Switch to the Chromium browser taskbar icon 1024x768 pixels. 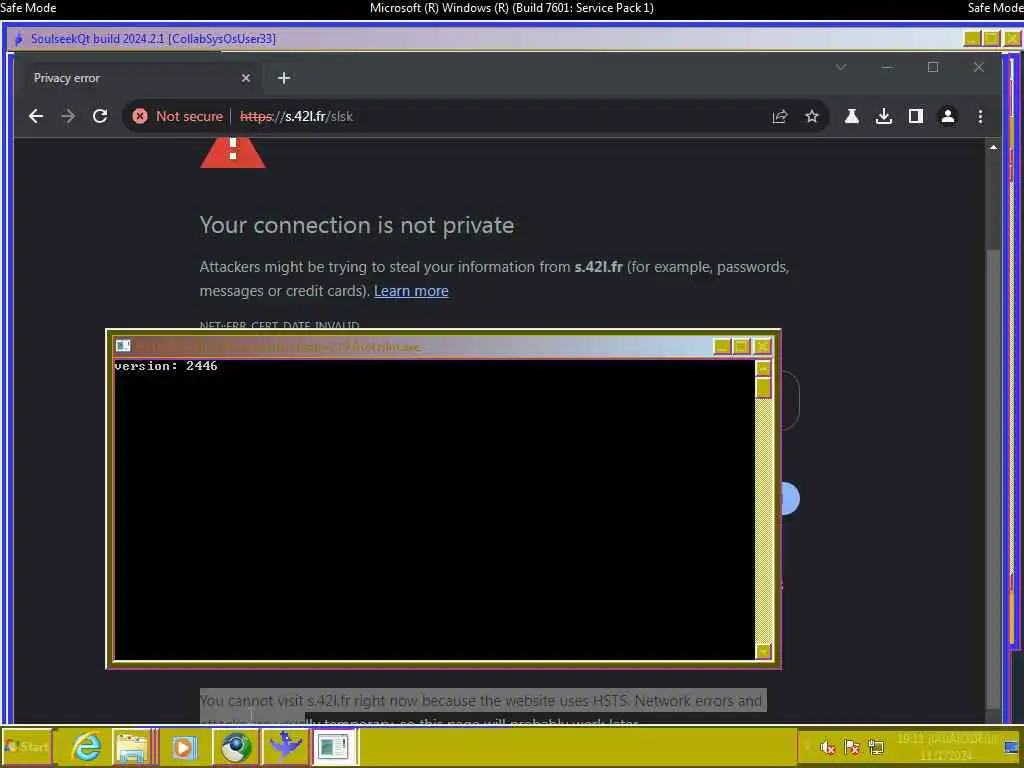point(236,746)
